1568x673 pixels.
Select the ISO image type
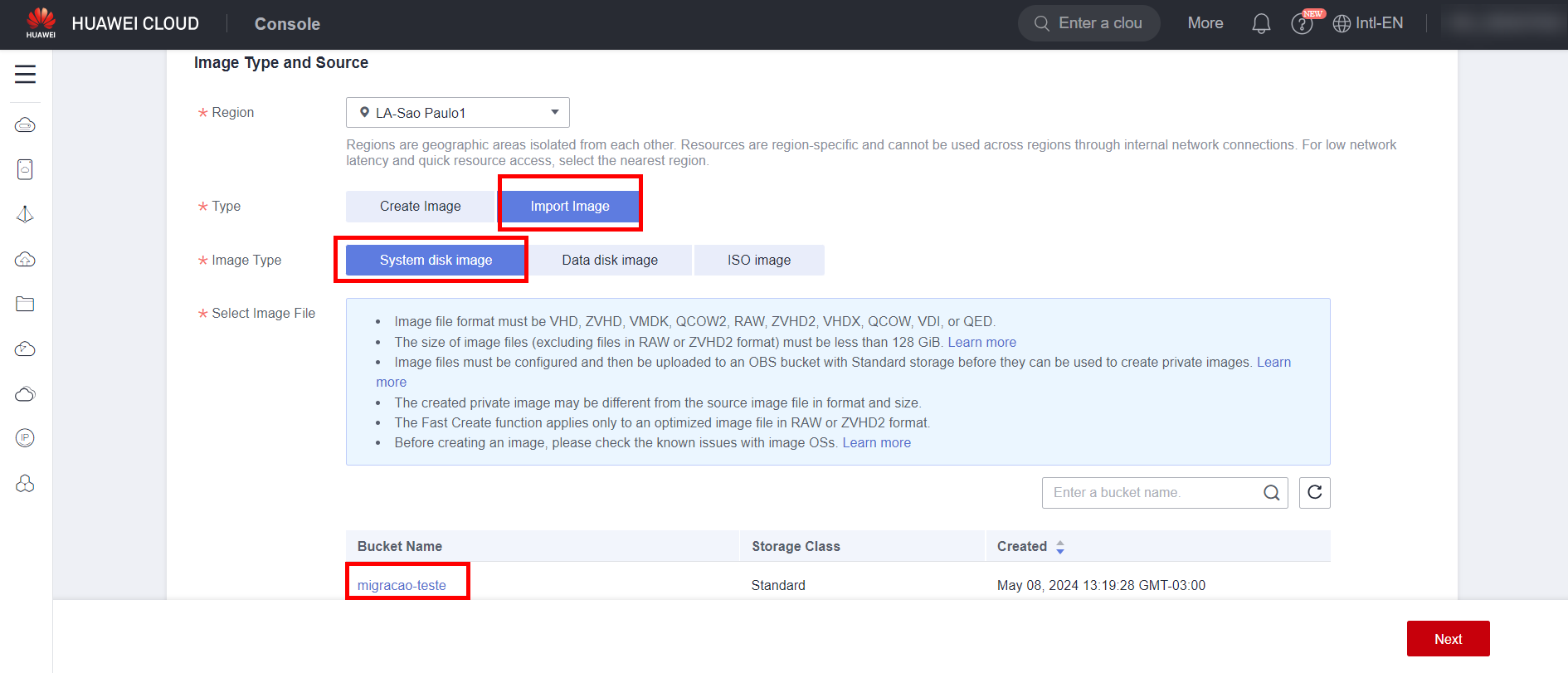(x=759, y=261)
